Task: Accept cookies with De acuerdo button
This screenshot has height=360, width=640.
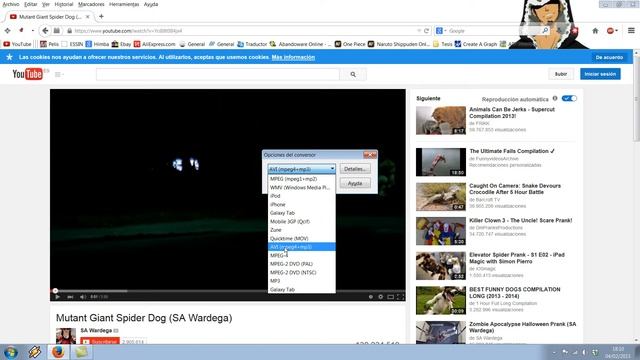Action: (609, 57)
